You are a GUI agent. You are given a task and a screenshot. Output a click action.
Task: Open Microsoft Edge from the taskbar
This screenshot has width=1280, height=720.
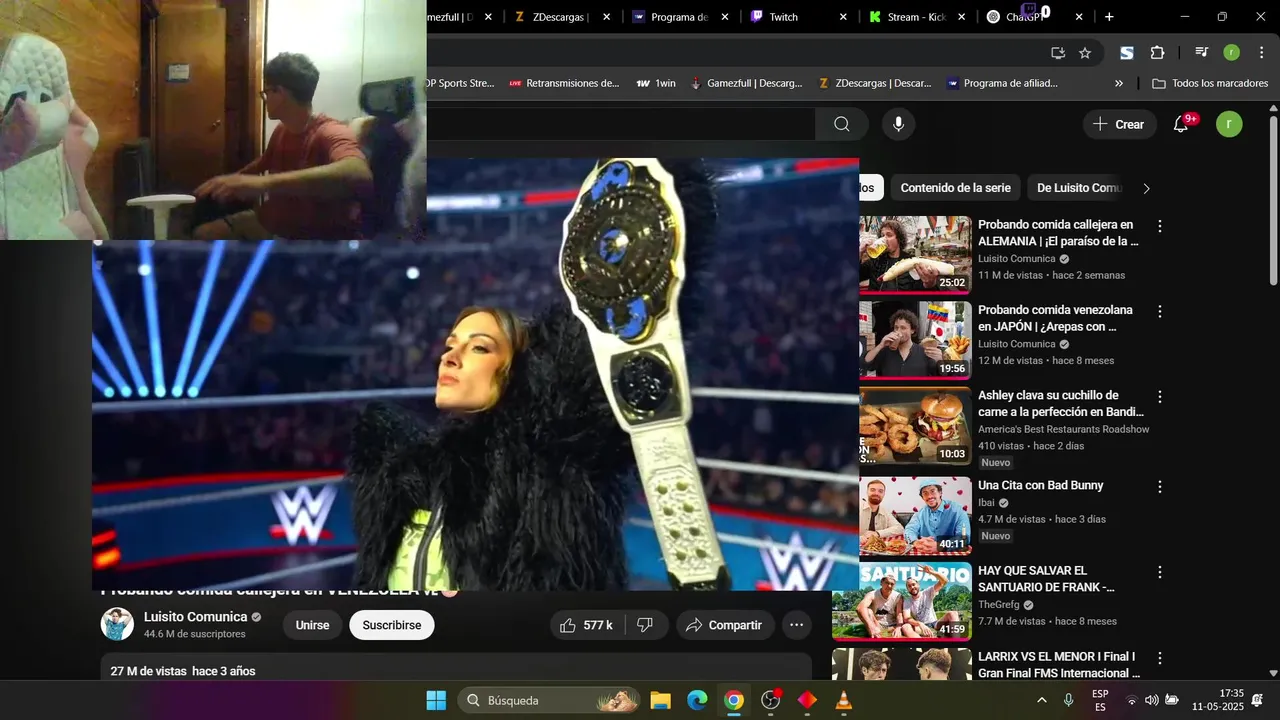(x=697, y=700)
